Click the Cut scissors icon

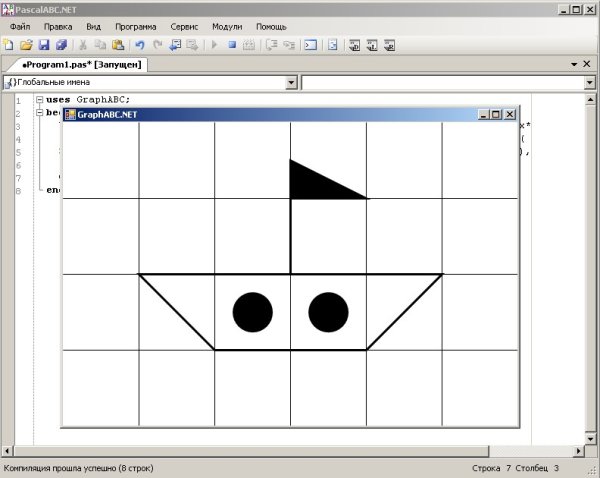pos(84,45)
